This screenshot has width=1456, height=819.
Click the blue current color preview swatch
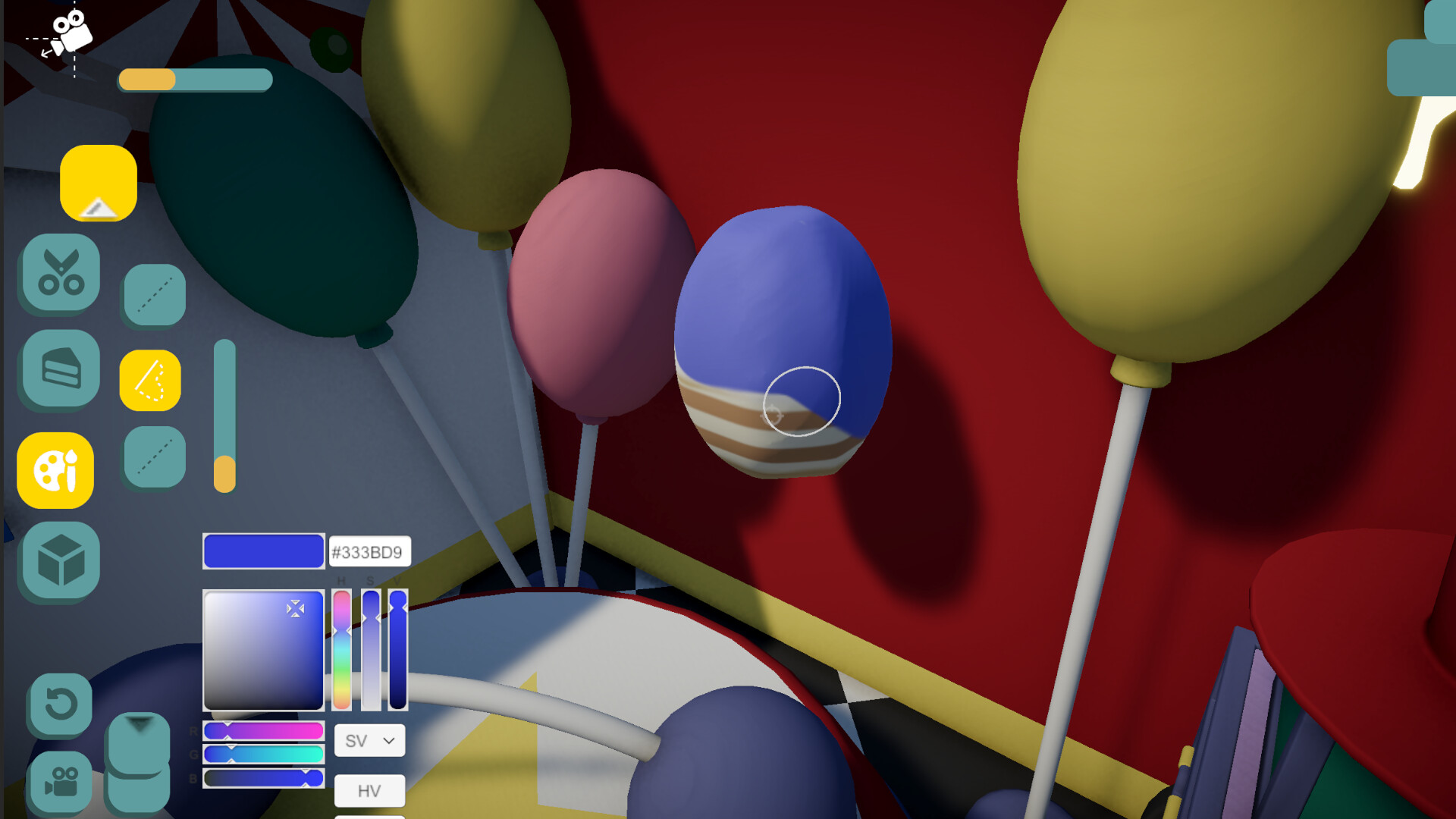pos(264,551)
